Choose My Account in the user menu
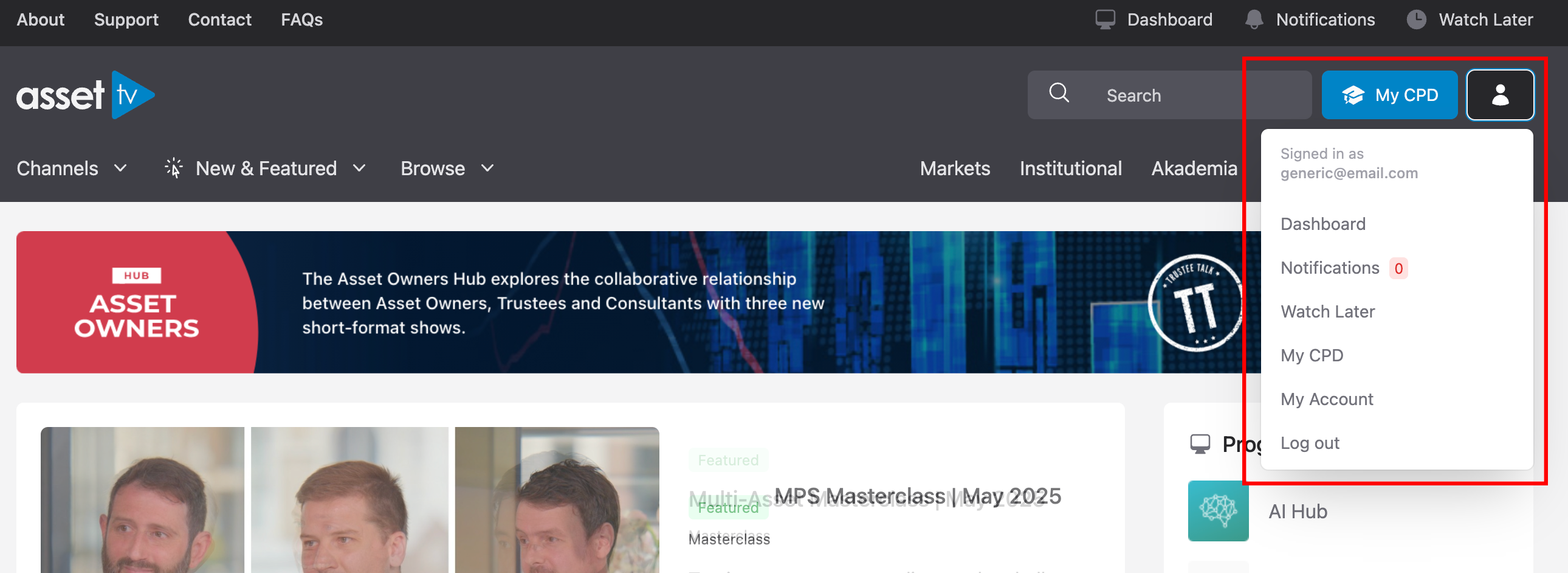 [x=1326, y=399]
